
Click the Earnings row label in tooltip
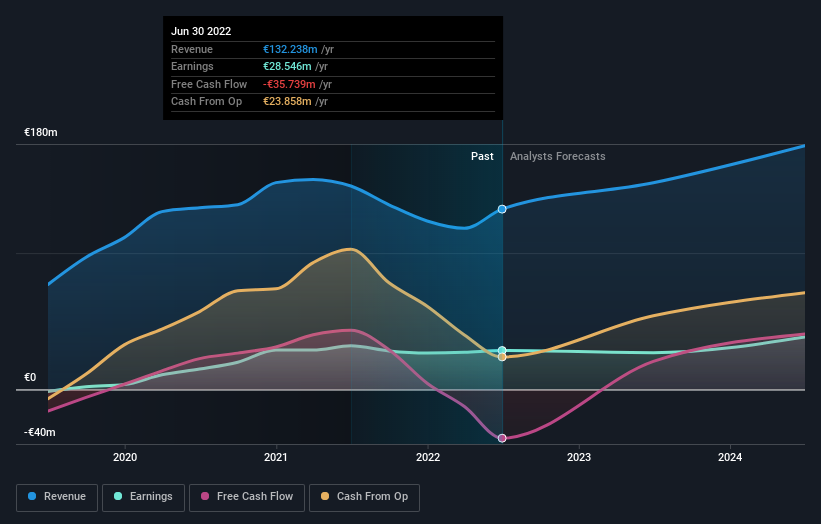click(192, 66)
